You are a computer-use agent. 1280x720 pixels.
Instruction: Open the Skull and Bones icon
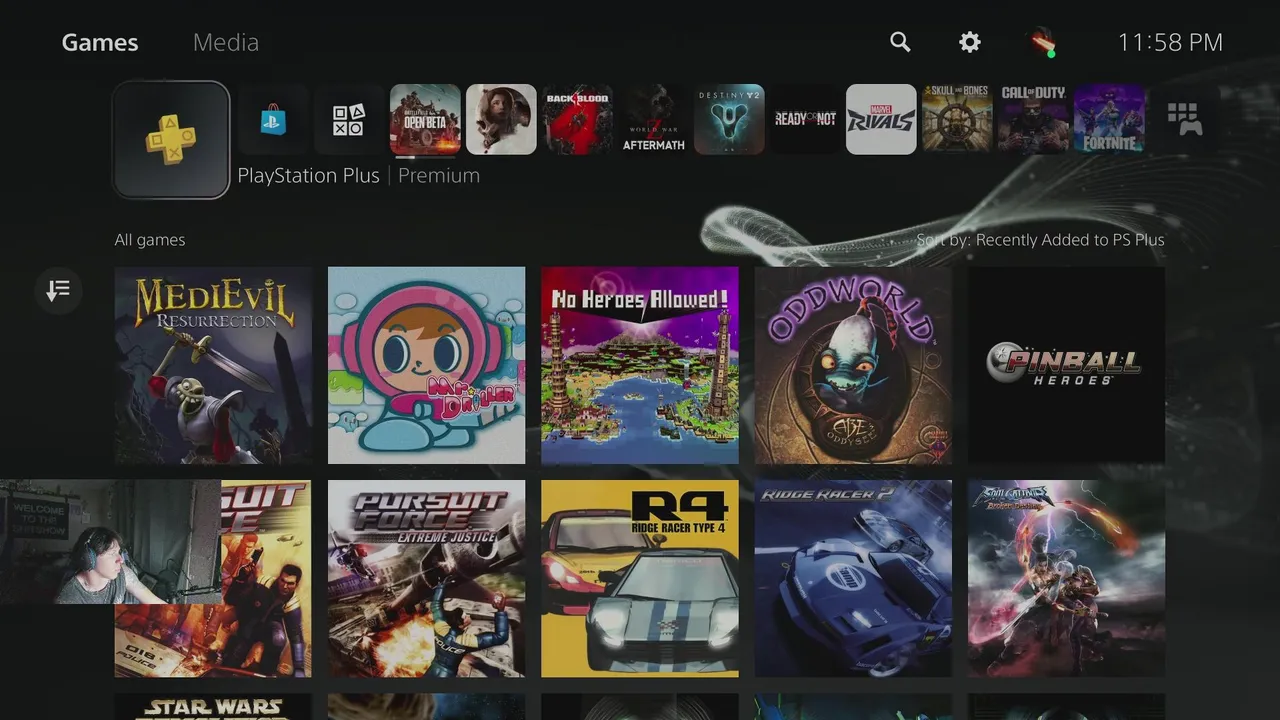pos(957,120)
